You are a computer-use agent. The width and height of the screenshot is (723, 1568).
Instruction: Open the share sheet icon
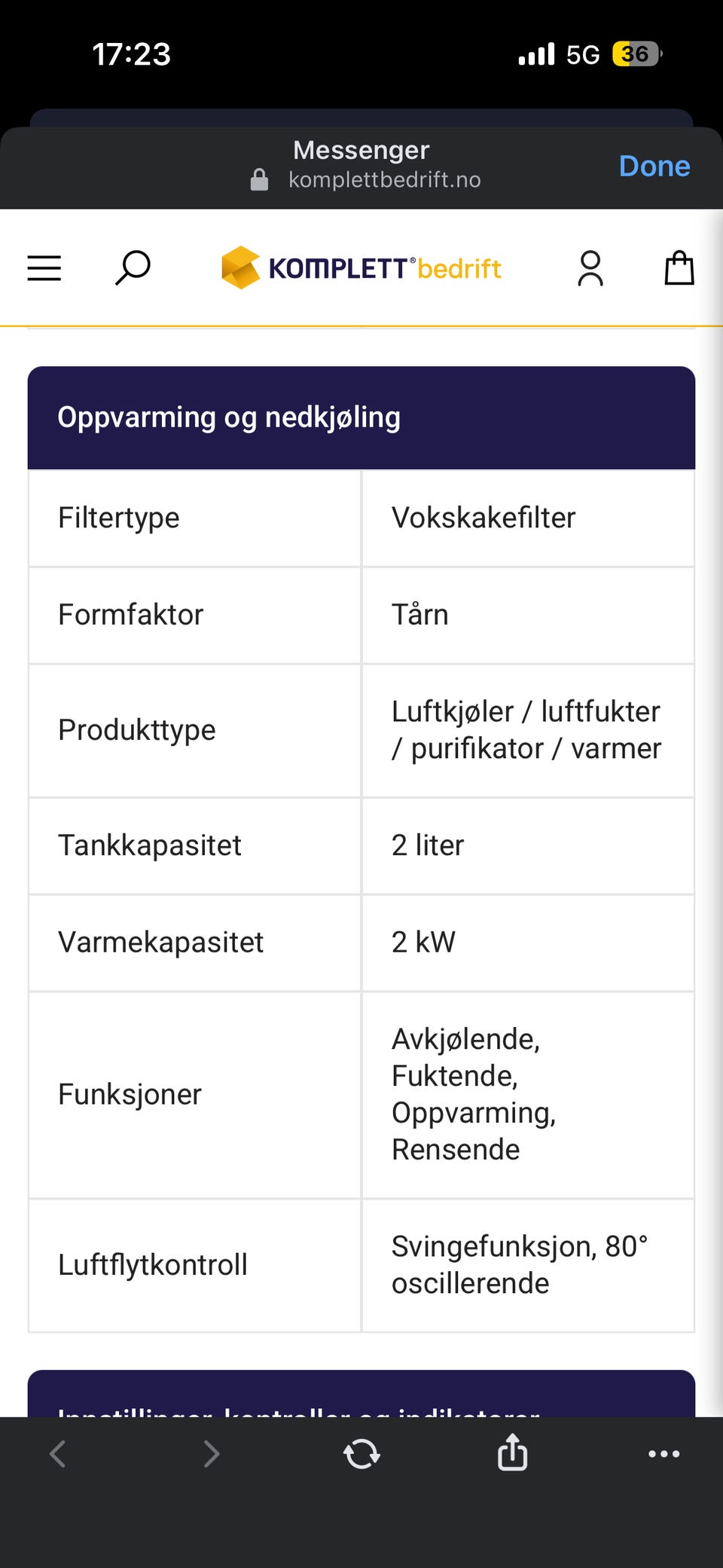[x=513, y=1452]
